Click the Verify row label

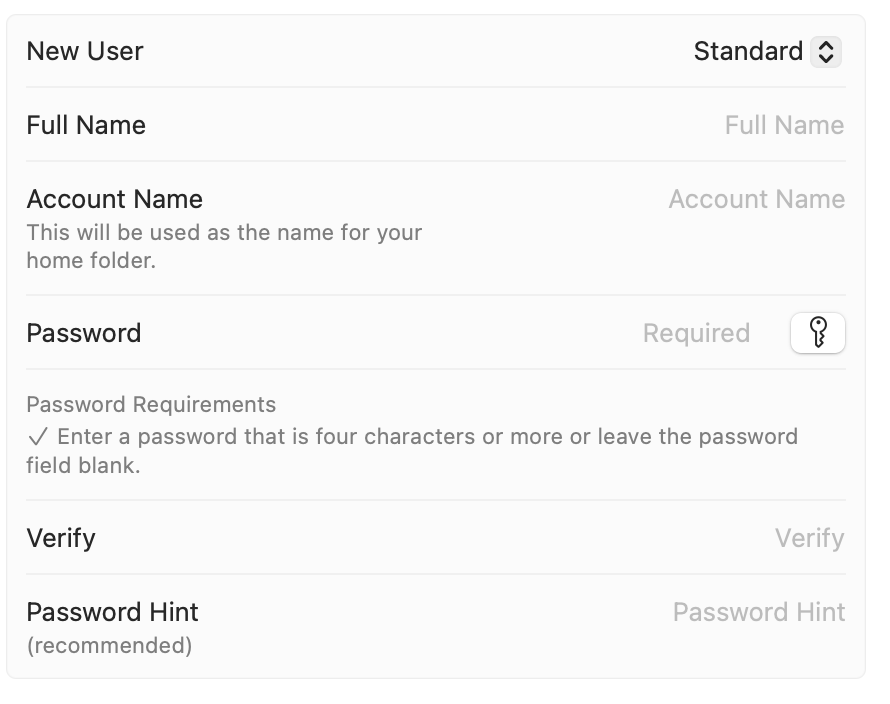click(61, 538)
